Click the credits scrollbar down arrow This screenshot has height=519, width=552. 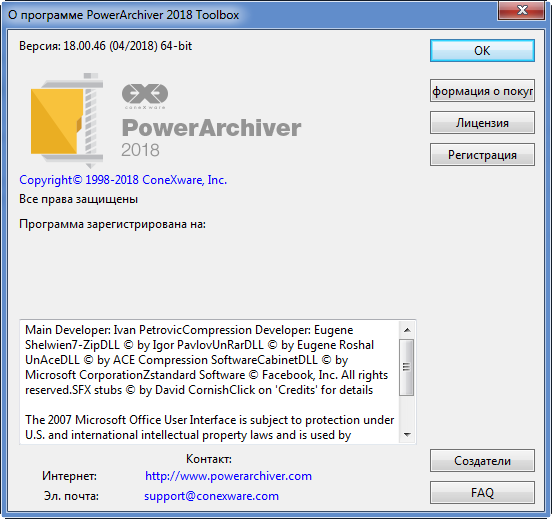[x=407, y=434]
